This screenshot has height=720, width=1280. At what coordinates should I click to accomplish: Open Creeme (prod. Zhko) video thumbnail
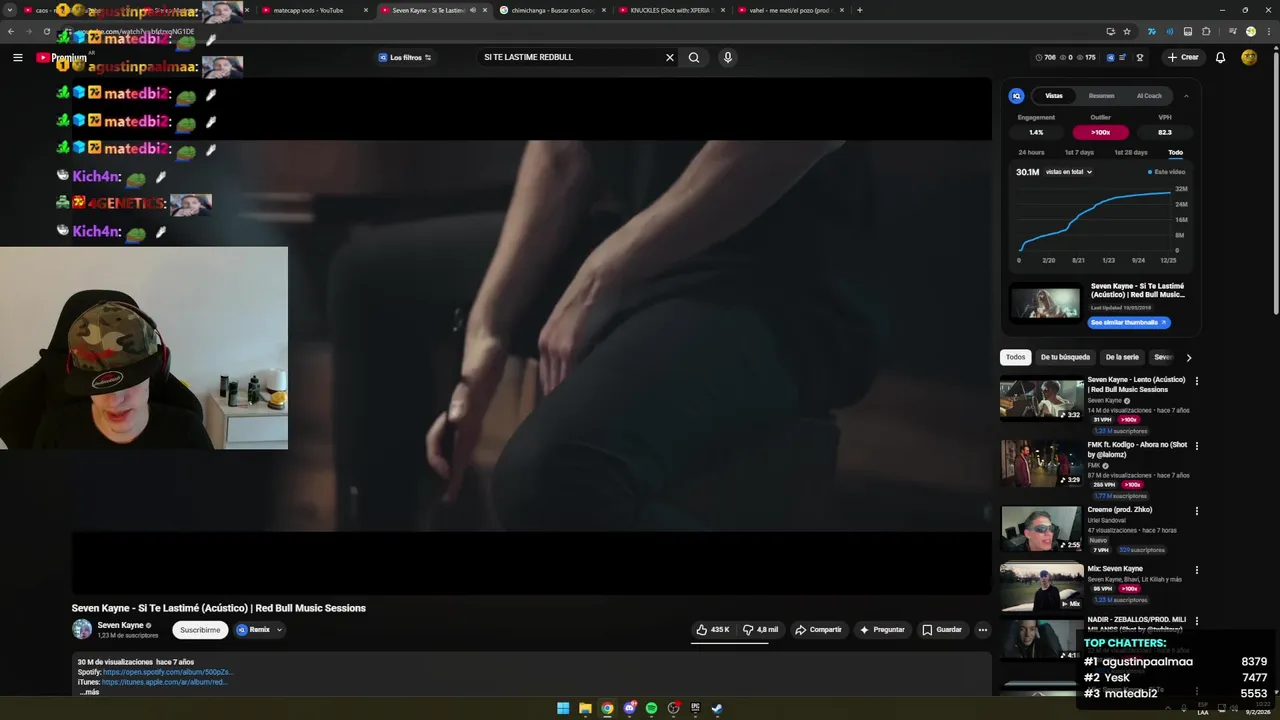1042,529
